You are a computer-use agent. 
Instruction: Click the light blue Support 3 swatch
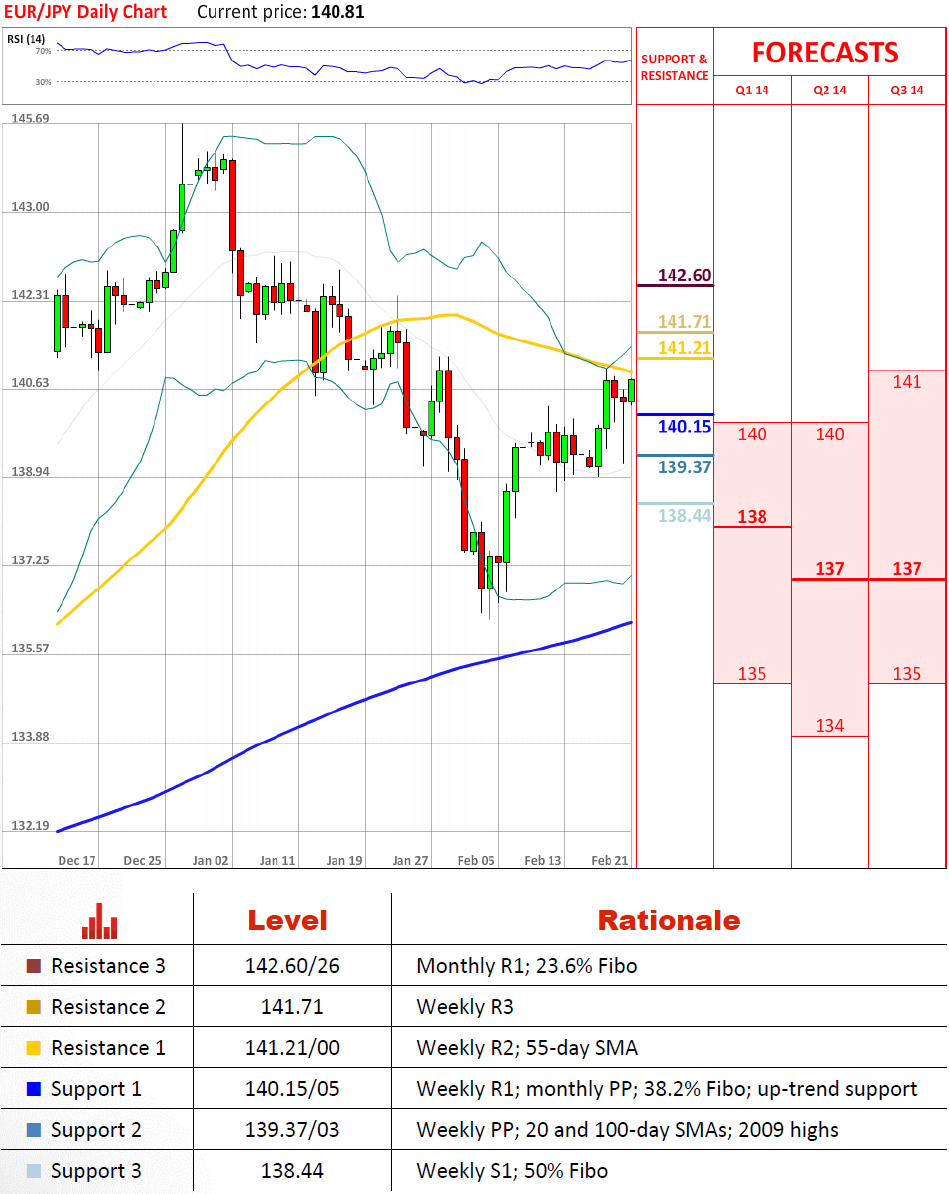(x=34, y=1171)
